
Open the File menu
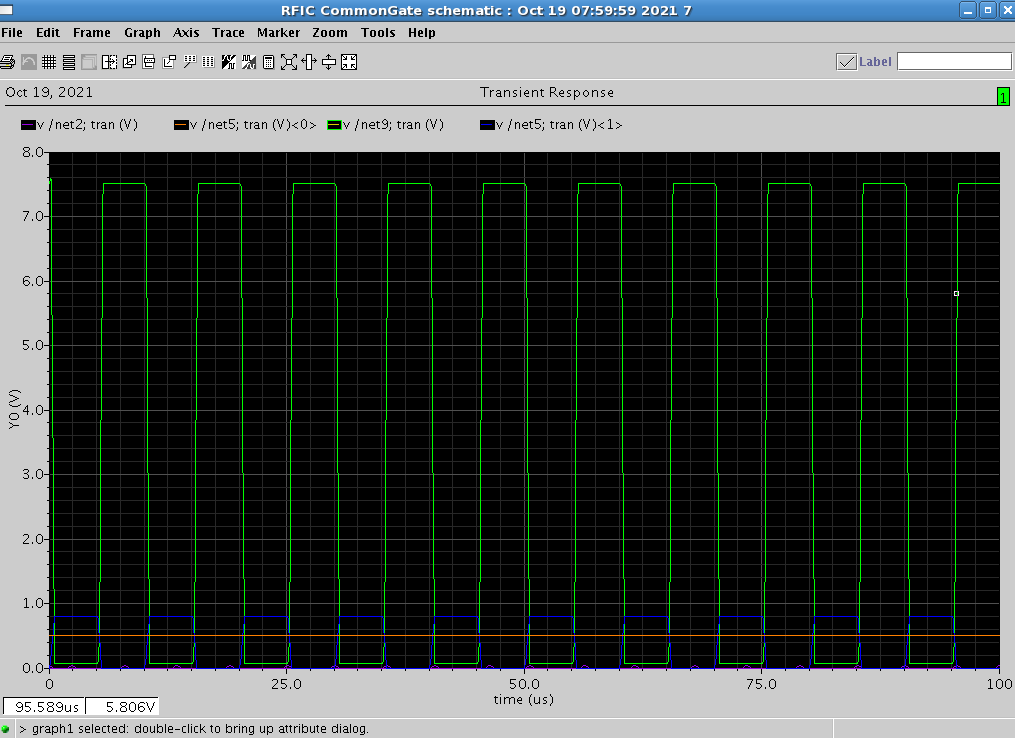coord(12,32)
